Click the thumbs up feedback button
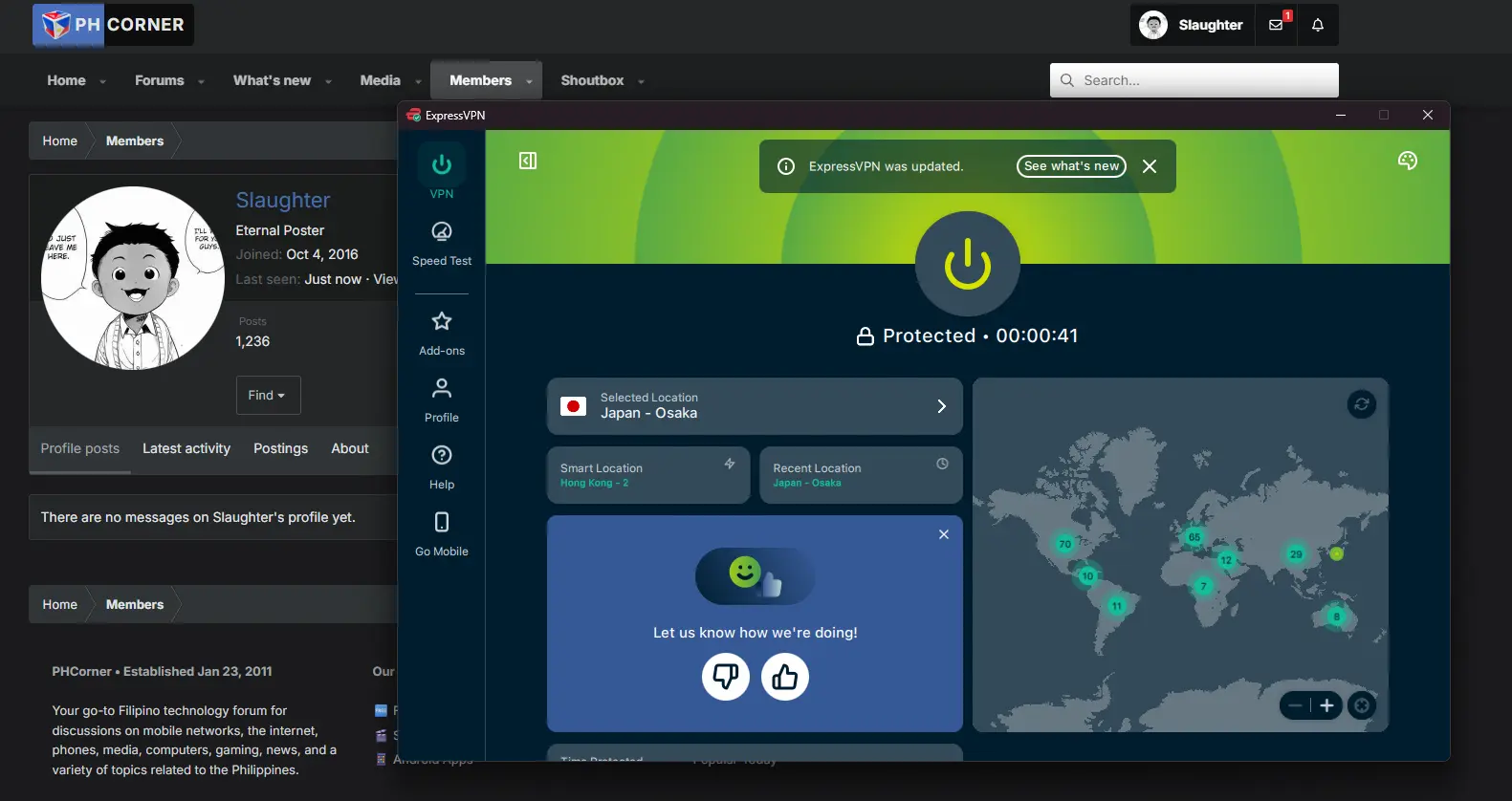The width and height of the screenshot is (1512, 801). (785, 677)
